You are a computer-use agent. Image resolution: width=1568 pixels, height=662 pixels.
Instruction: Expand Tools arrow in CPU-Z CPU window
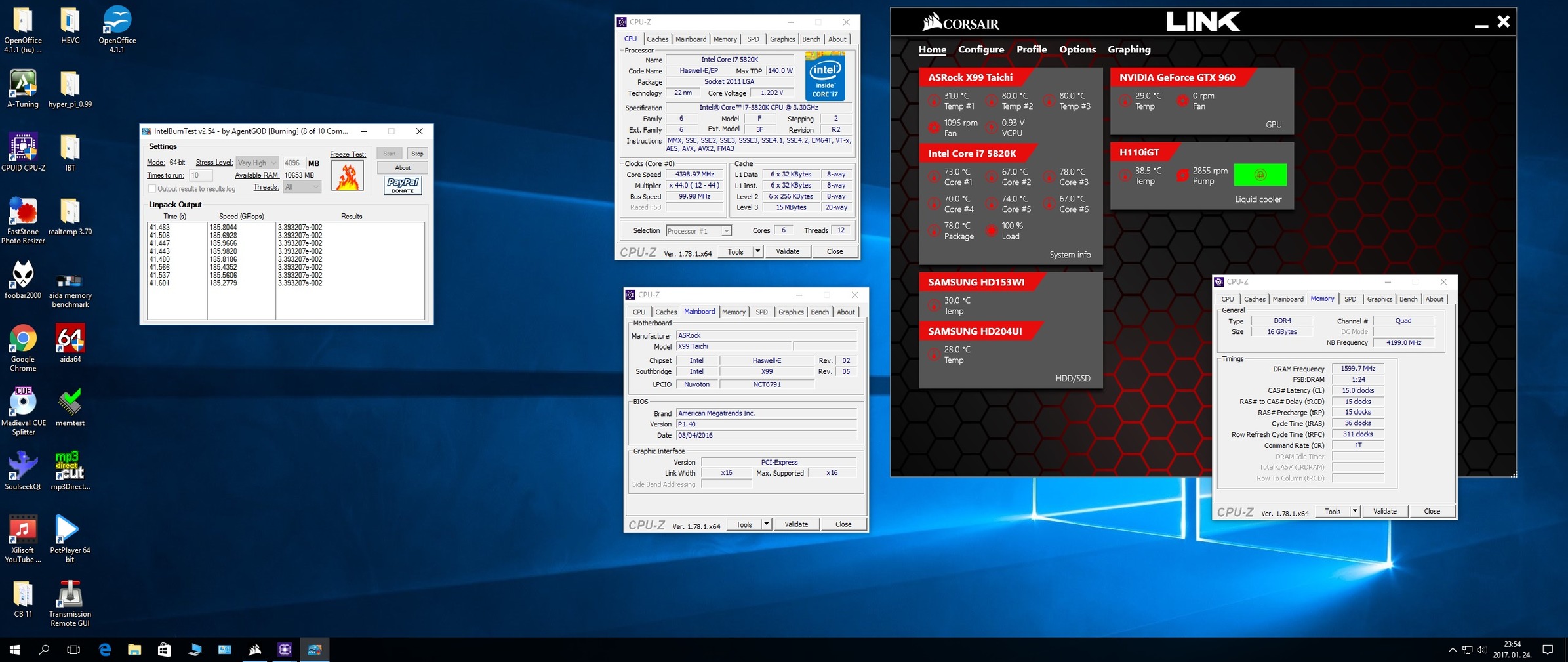click(757, 251)
